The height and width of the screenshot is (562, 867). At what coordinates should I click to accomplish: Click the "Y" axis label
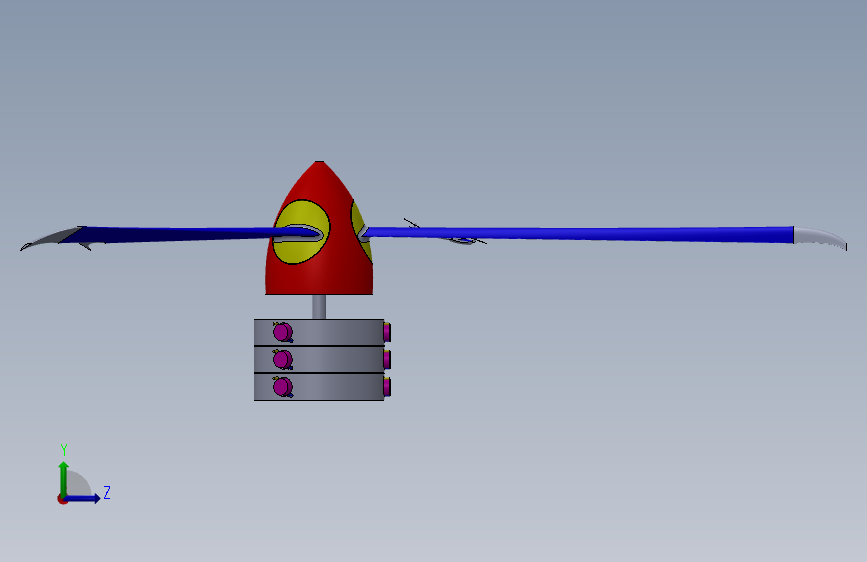point(64,450)
